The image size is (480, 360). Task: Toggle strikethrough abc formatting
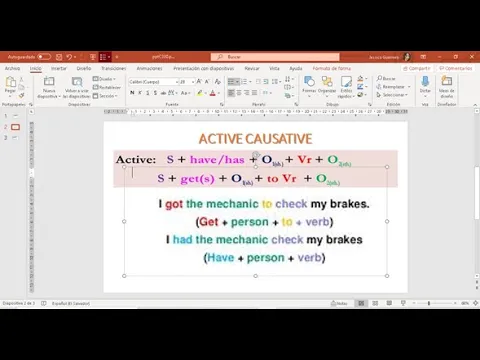(x=163, y=93)
